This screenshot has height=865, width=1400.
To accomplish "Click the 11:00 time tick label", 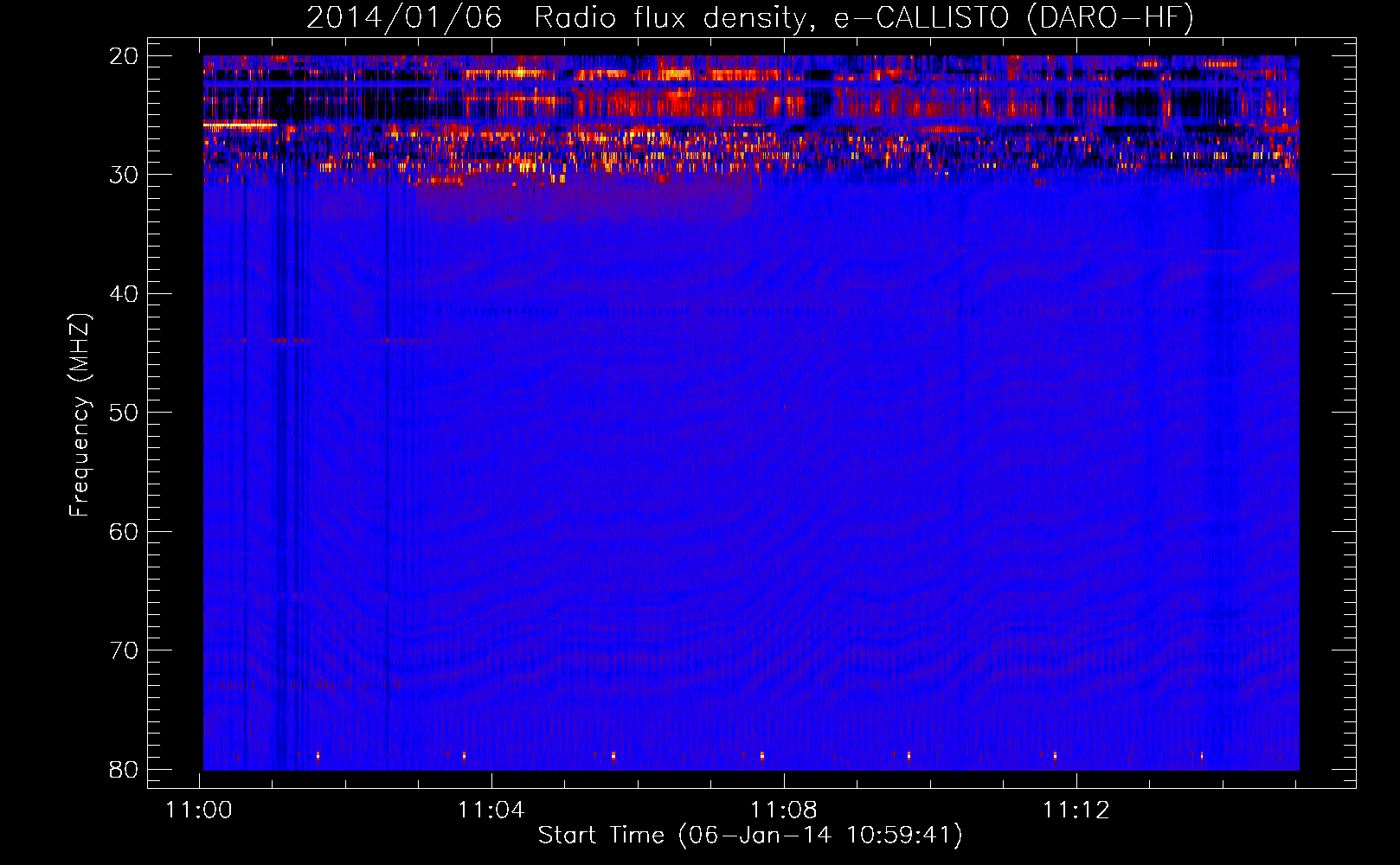I will point(200,811).
